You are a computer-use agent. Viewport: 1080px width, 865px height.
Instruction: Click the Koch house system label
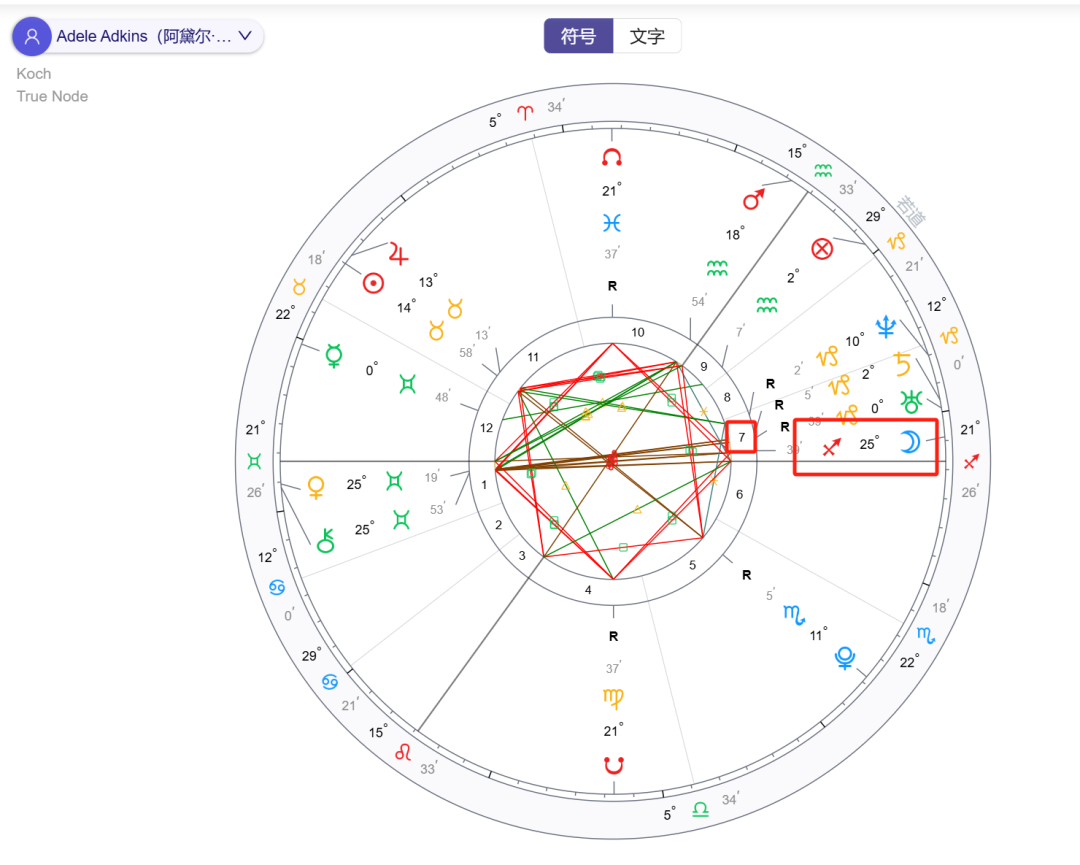[x=34, y=74]
